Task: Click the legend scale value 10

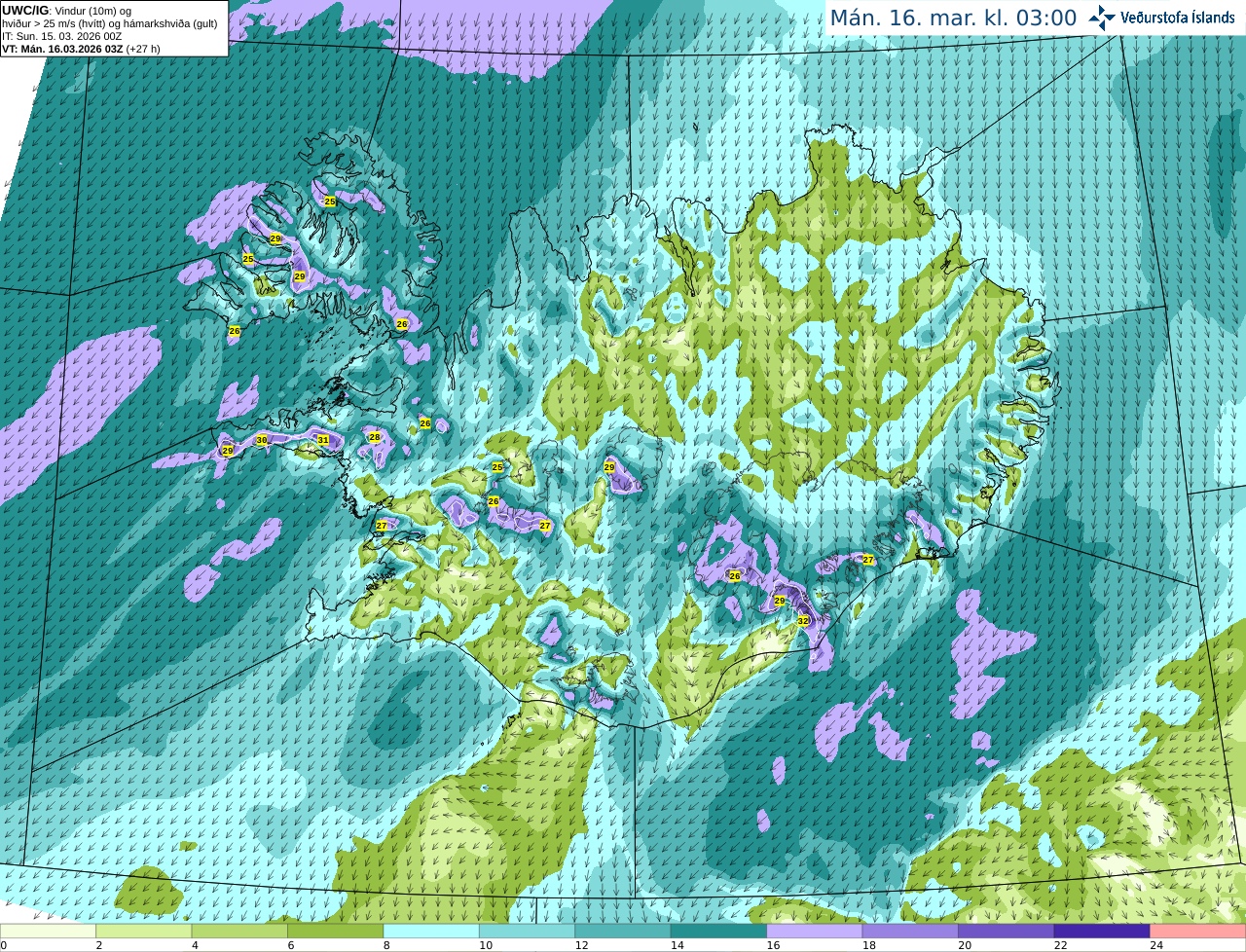Action: pyautogui.click(x=485, y=945)
